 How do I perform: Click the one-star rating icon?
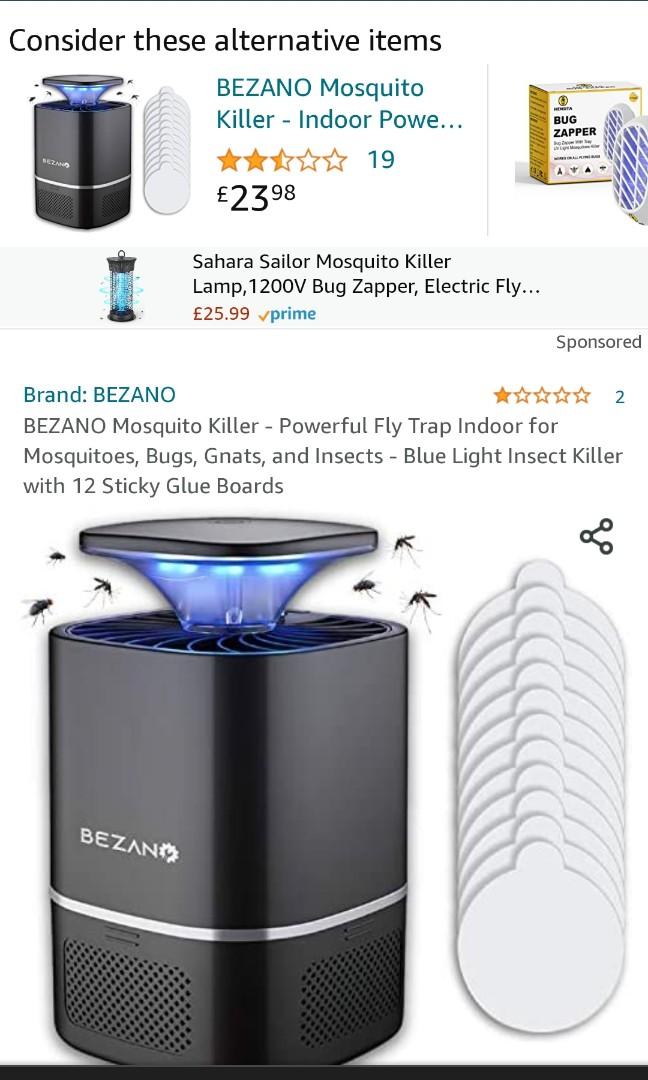point(541,395)
